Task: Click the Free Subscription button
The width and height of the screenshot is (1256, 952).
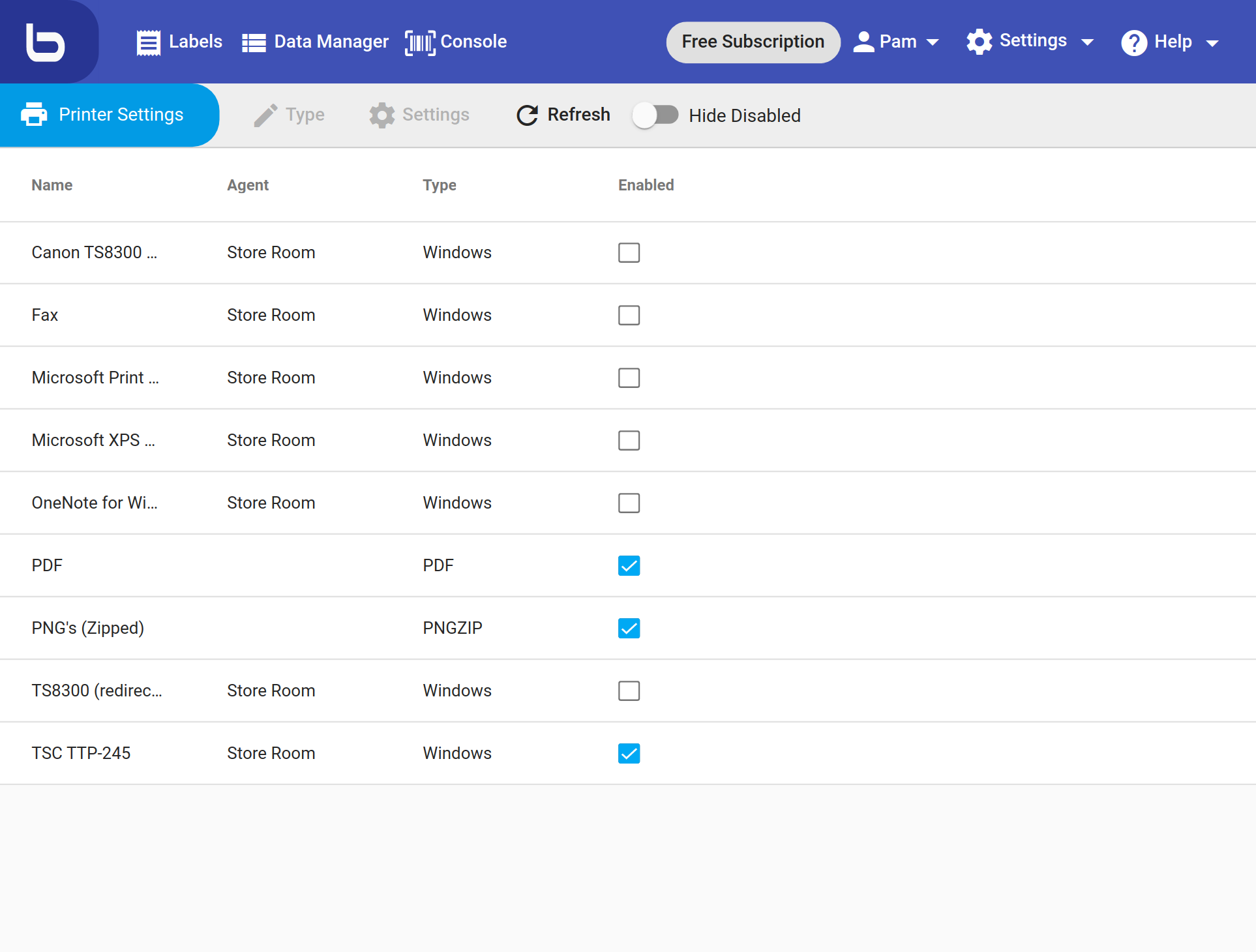Action: [x=753, y=42]
